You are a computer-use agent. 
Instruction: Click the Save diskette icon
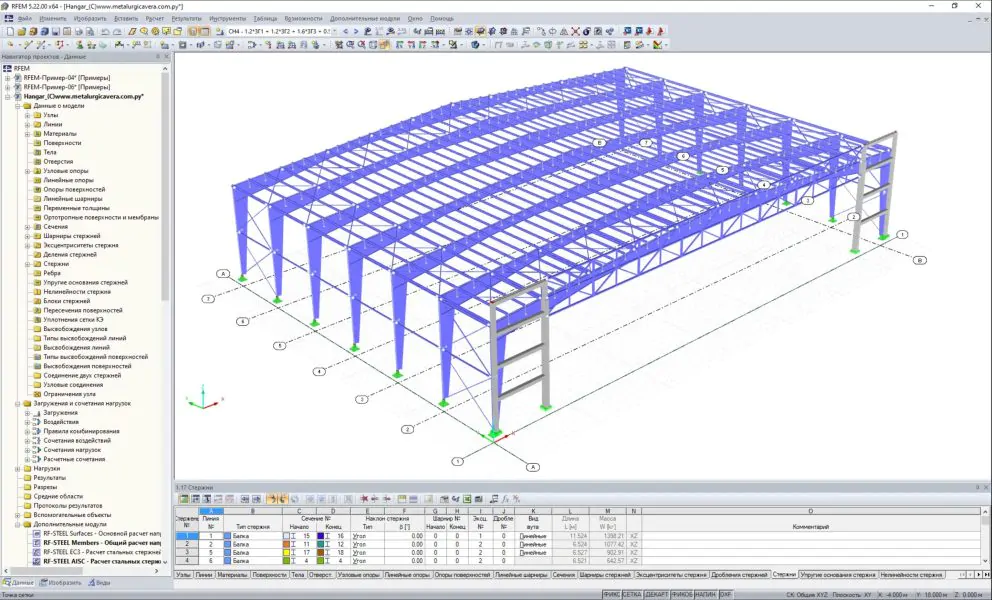point(56,31)
